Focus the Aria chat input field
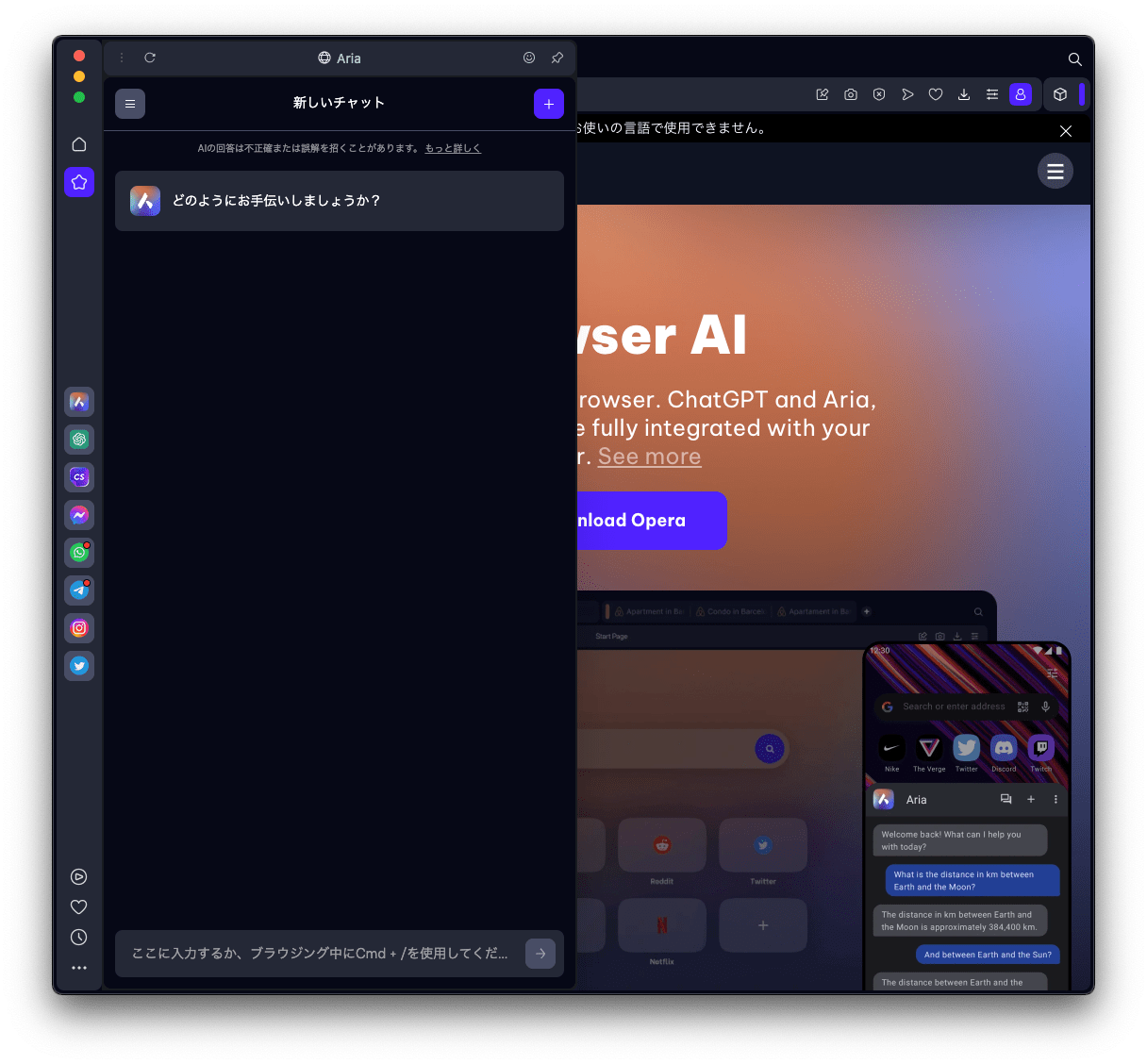Screen dimensions: 1147x1064 [x=321, y=954]
